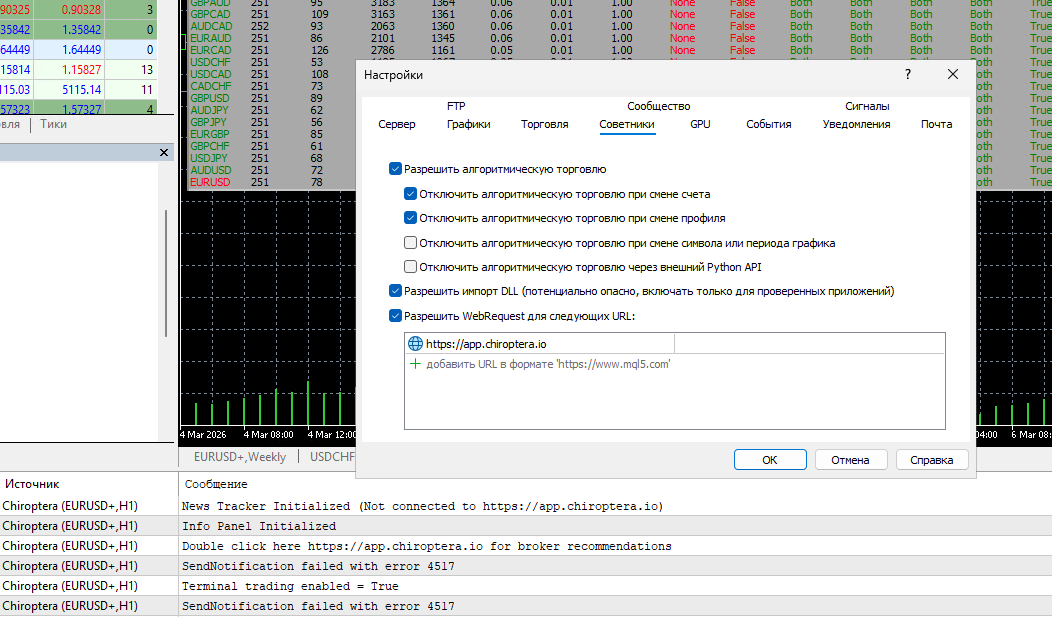The image size is (1052, 617).
Task: Toggle Разрешить WebRequest checkbox
Action: coord(395,316)
